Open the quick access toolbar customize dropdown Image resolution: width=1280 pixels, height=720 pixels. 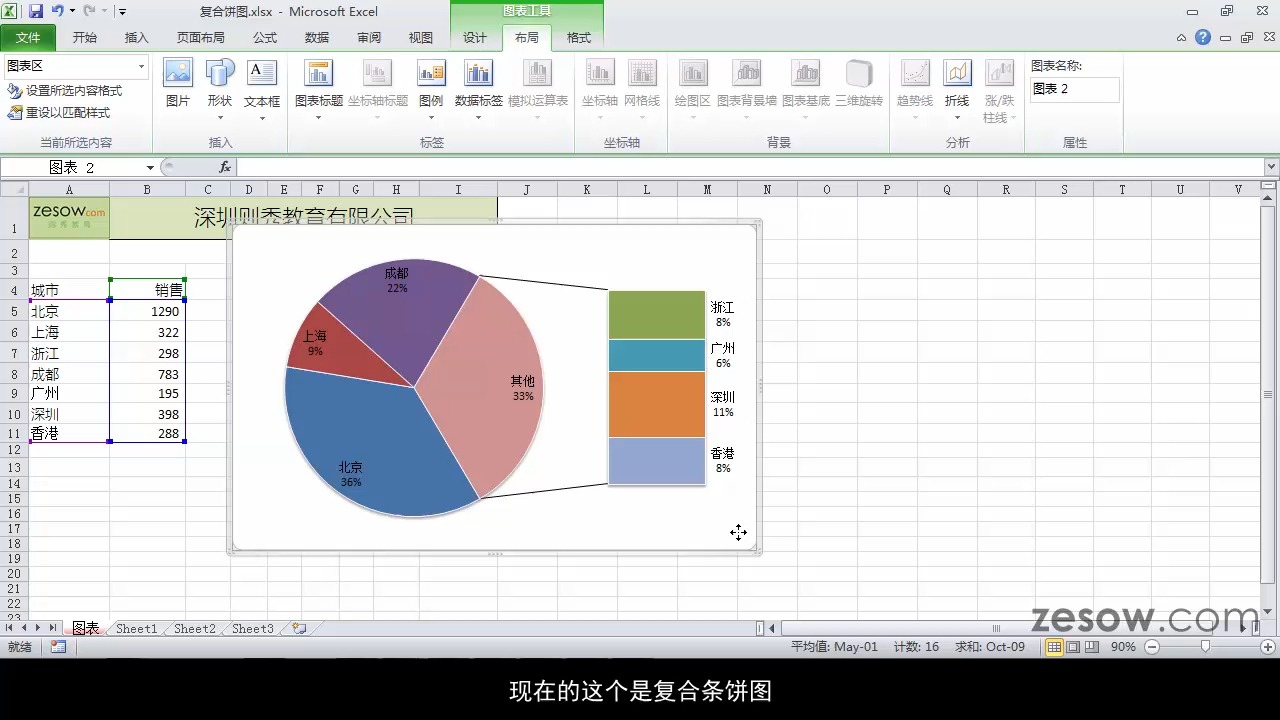pyautogui.click(x=122, y=12)
